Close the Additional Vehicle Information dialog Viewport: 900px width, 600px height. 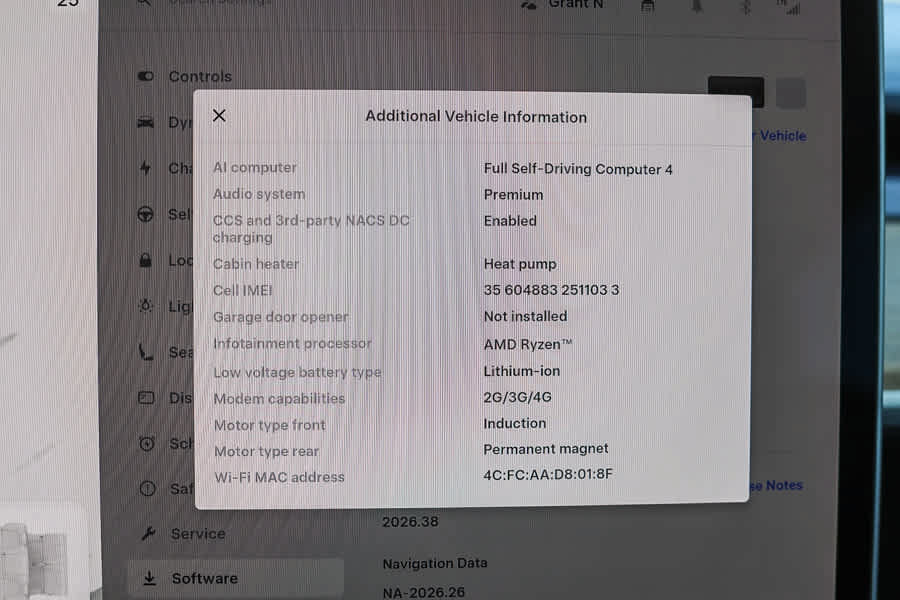point(219,115)
